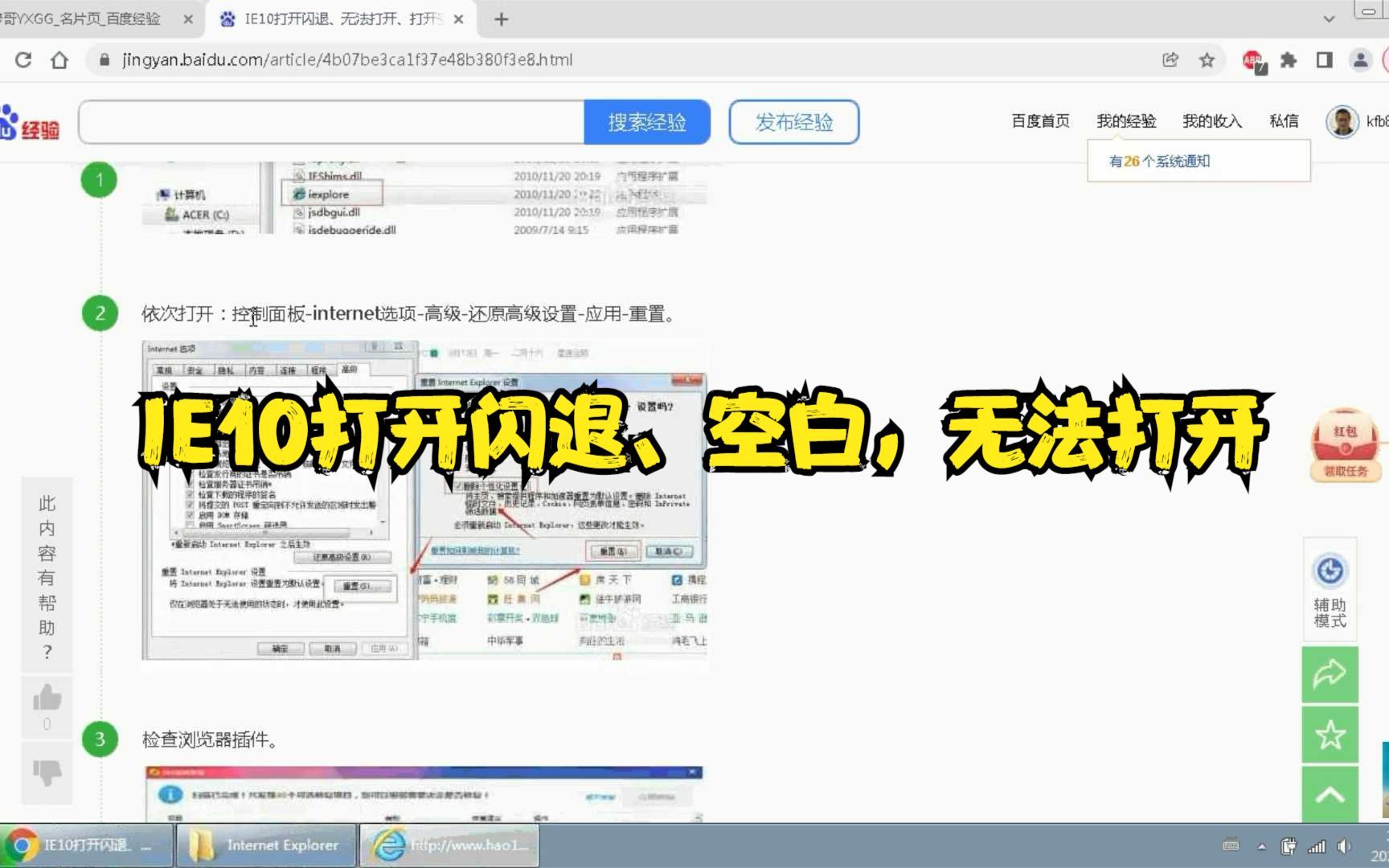Screen dimensions: 1389x868
Task: Select the IE10打开闪退 browser tab
Action: [x=342, y=18]
